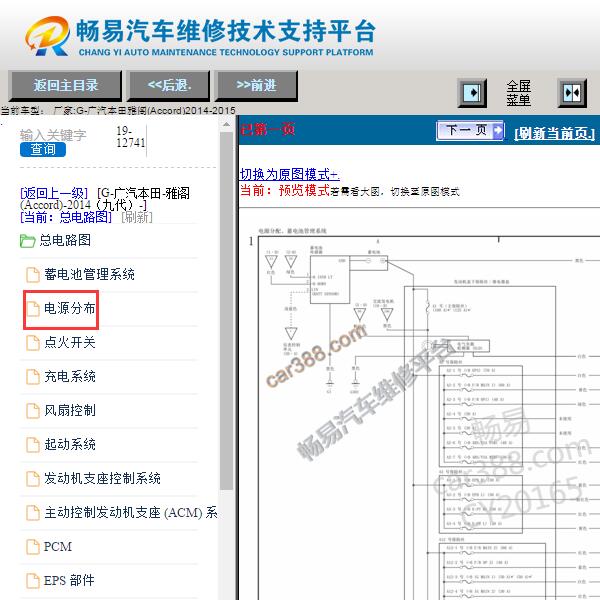Click document icon beside 发动机支座控制系统
The width and height of the screenshot is (600, 600).
pos(33,479)
